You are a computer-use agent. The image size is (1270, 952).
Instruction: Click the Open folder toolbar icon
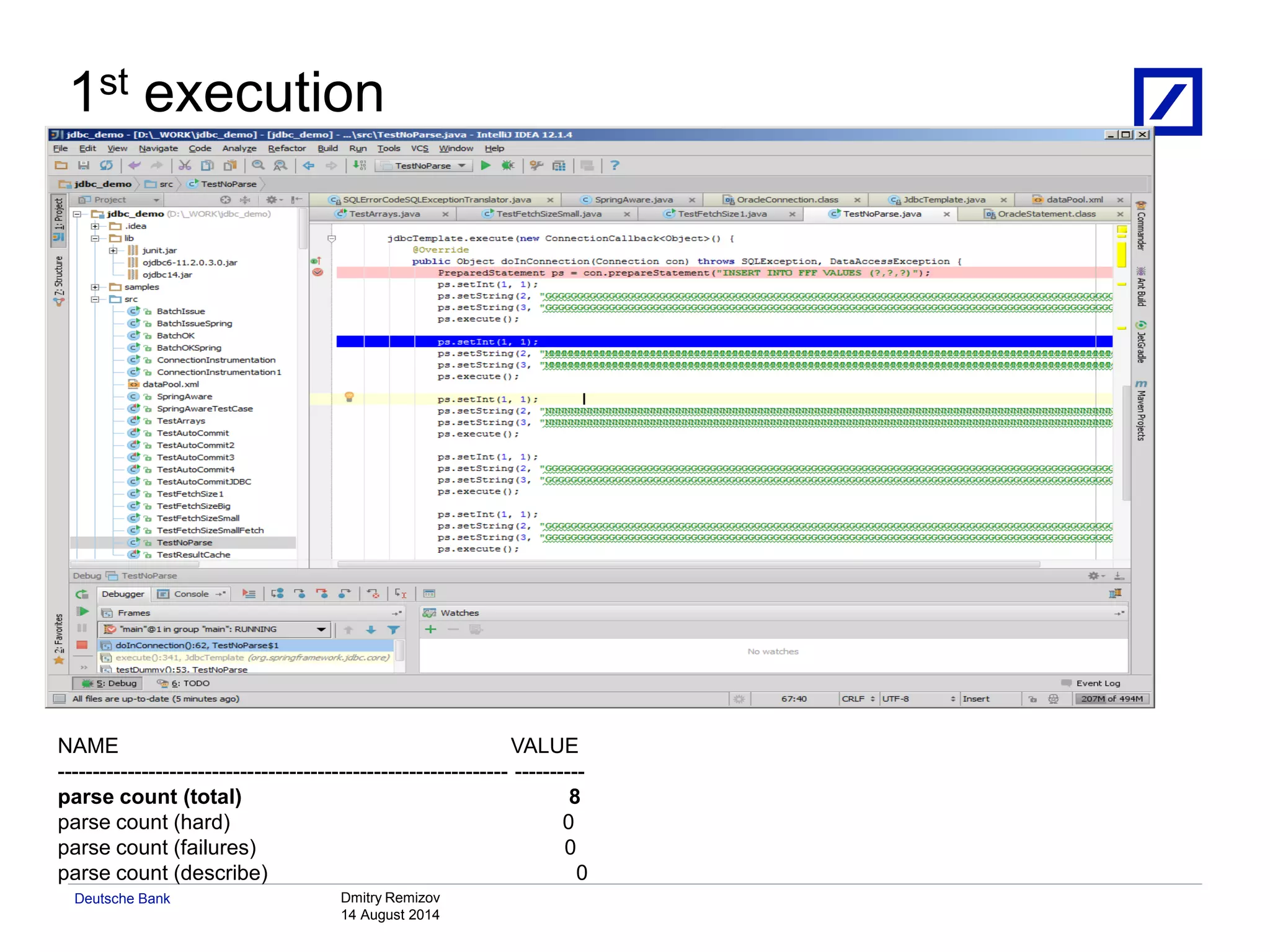pos(61,165)
